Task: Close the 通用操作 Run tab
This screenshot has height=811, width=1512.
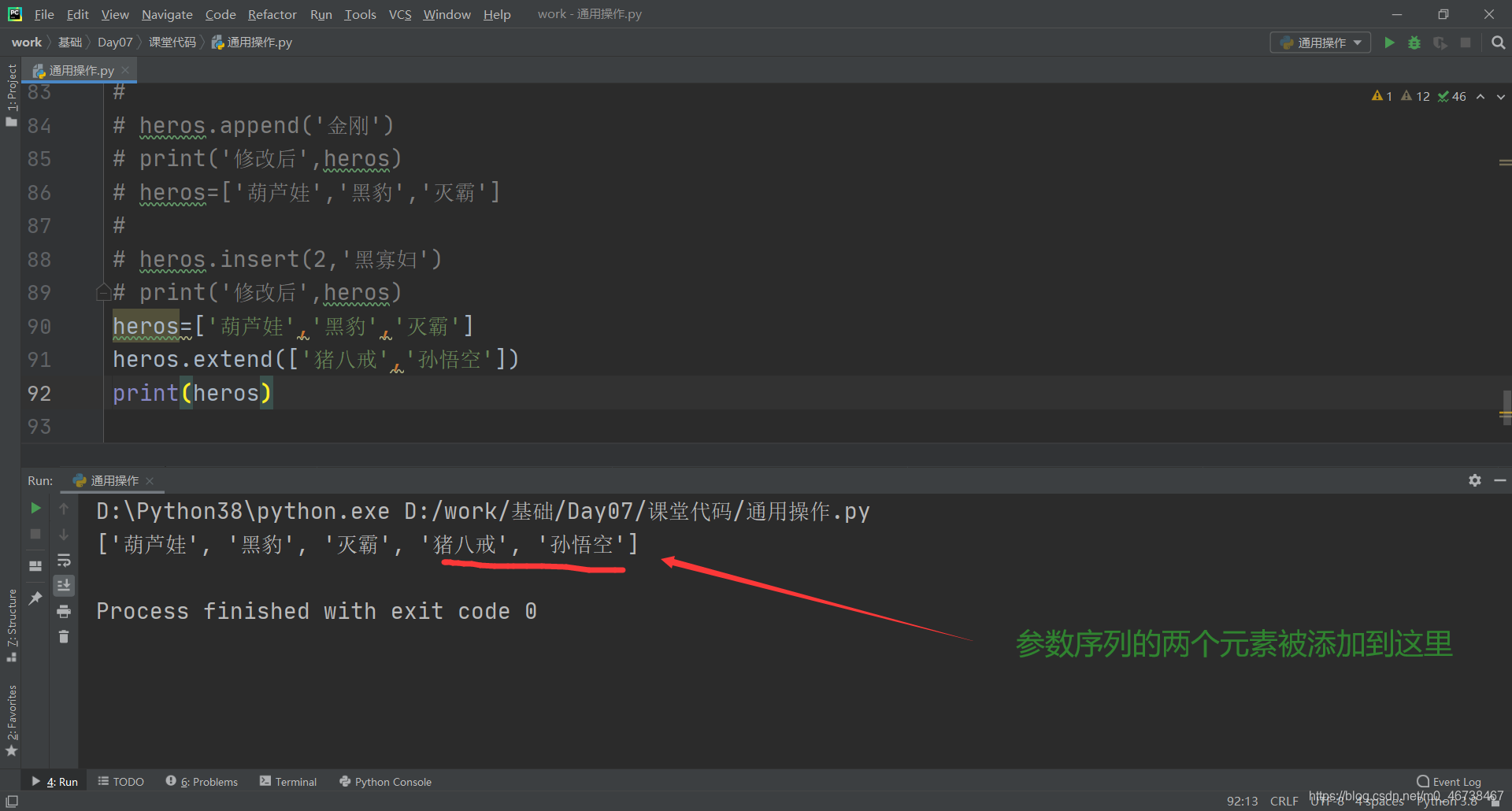Action: click(x=150, y=480)
